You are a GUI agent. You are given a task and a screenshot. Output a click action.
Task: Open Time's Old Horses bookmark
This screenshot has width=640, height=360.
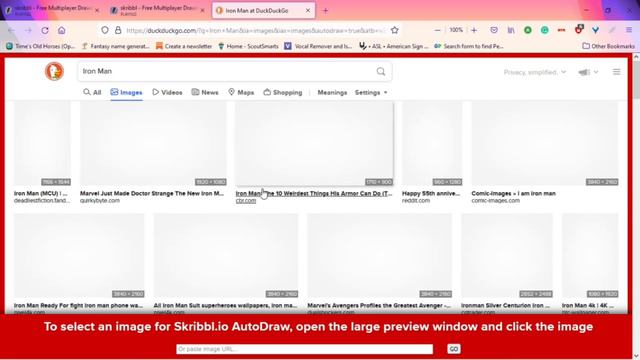pyautogui.click(x=41, y=46)
